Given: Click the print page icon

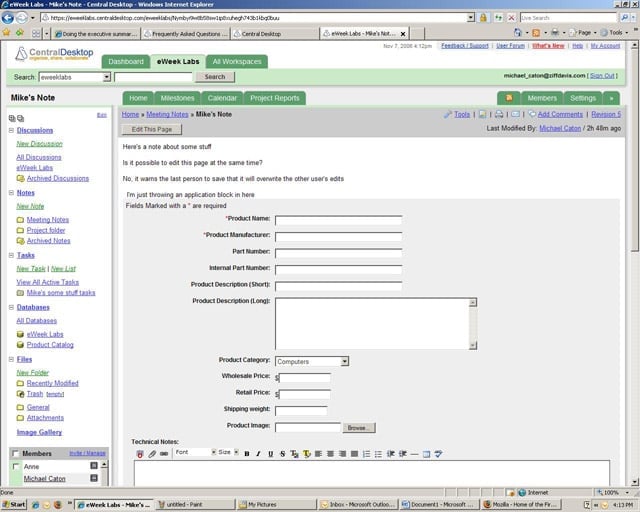Looking at the screenshot, I should pyautogui.click(x=499, y=114).
